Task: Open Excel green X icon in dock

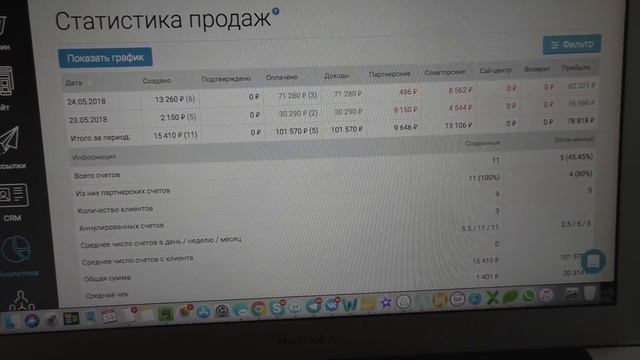Action: (x=493, y=298)
